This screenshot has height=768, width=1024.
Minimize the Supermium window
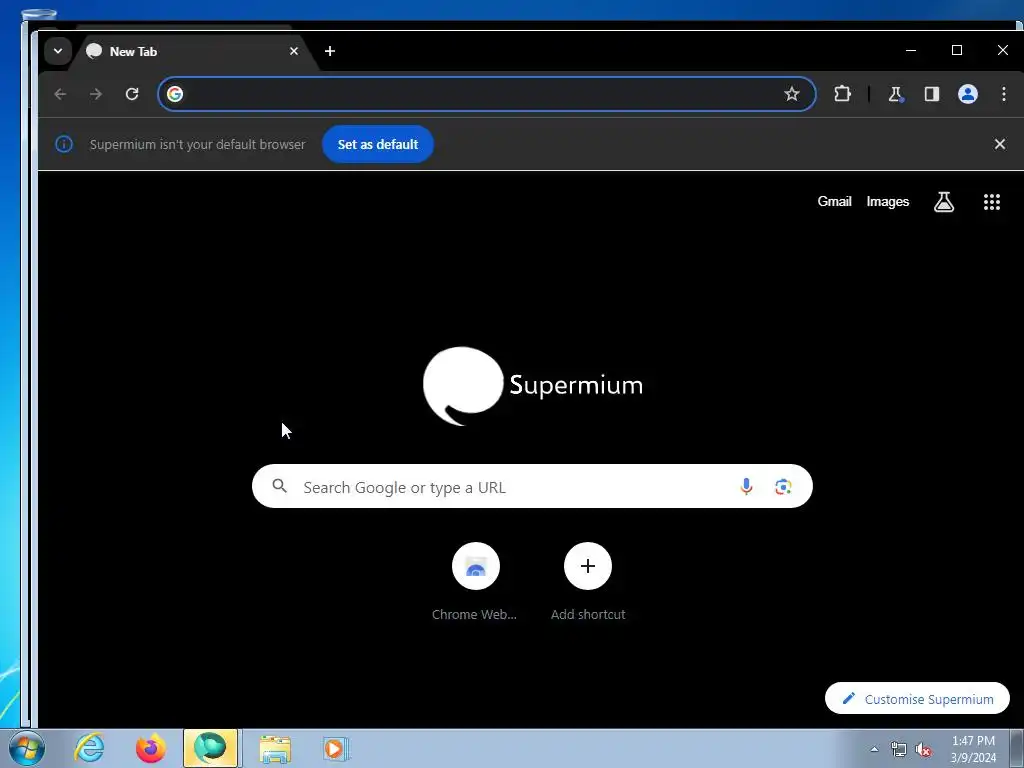[x=911, y=50]
